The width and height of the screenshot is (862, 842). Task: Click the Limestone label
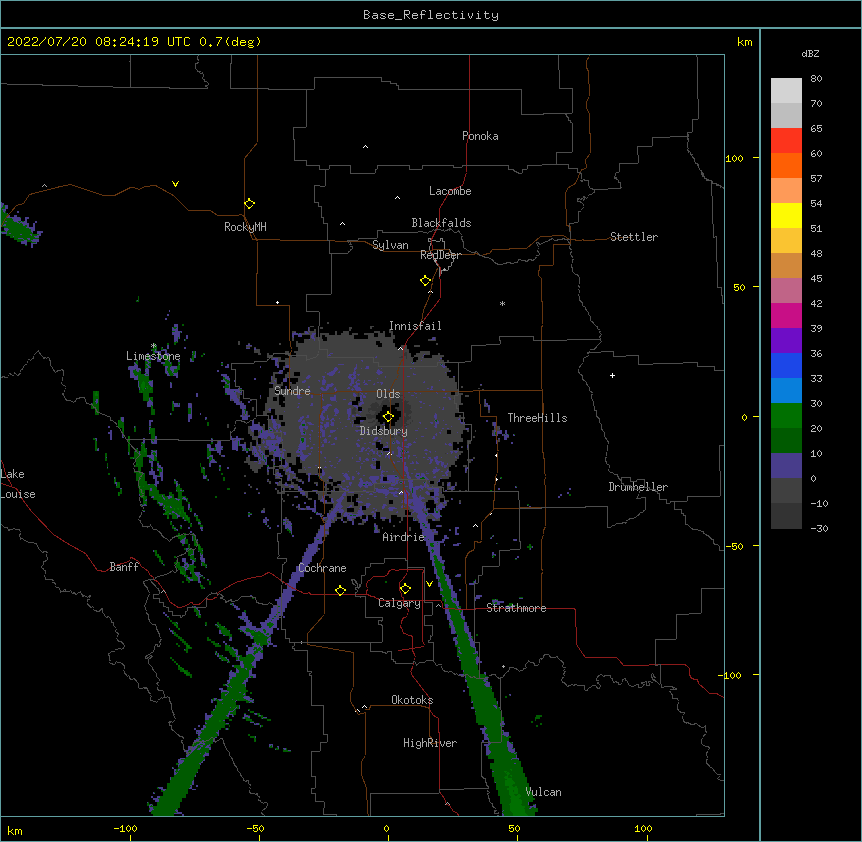pyautogui.click(x=153, y=356)
